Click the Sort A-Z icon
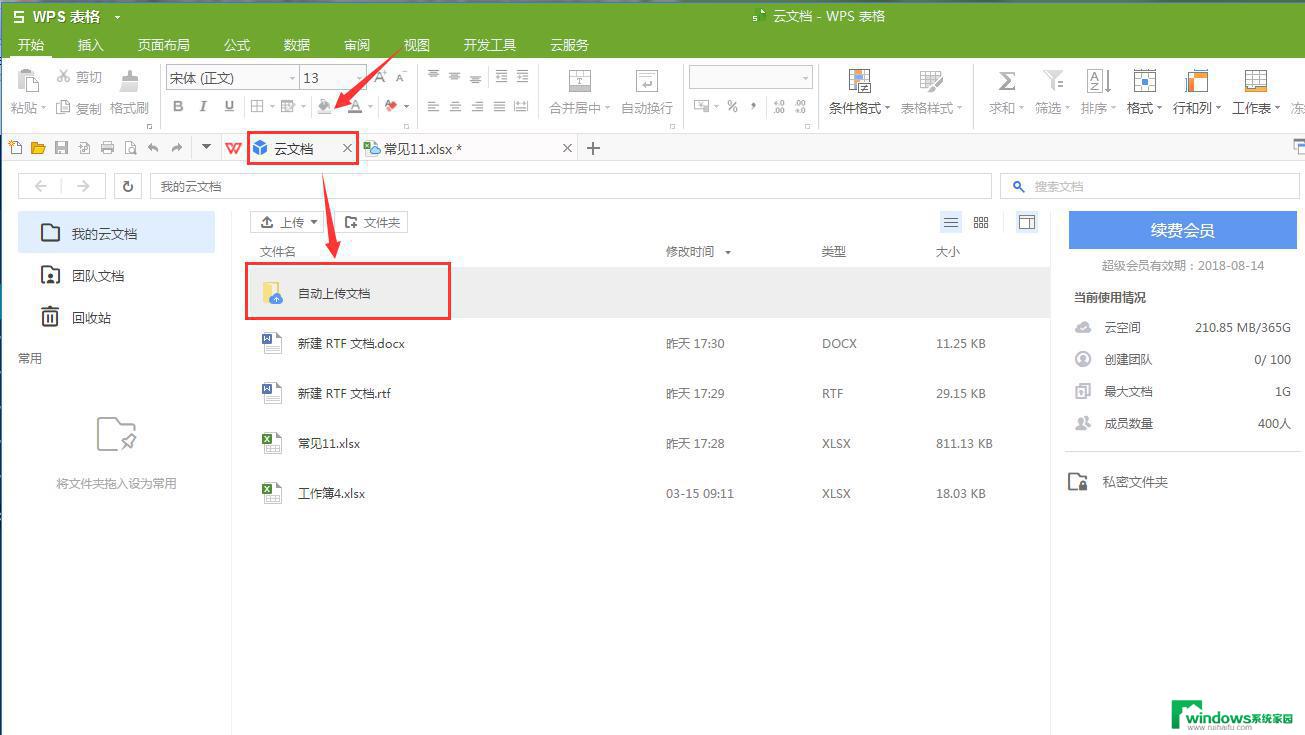Screen dimensions: 1305x735 [x=1098, y=81]
